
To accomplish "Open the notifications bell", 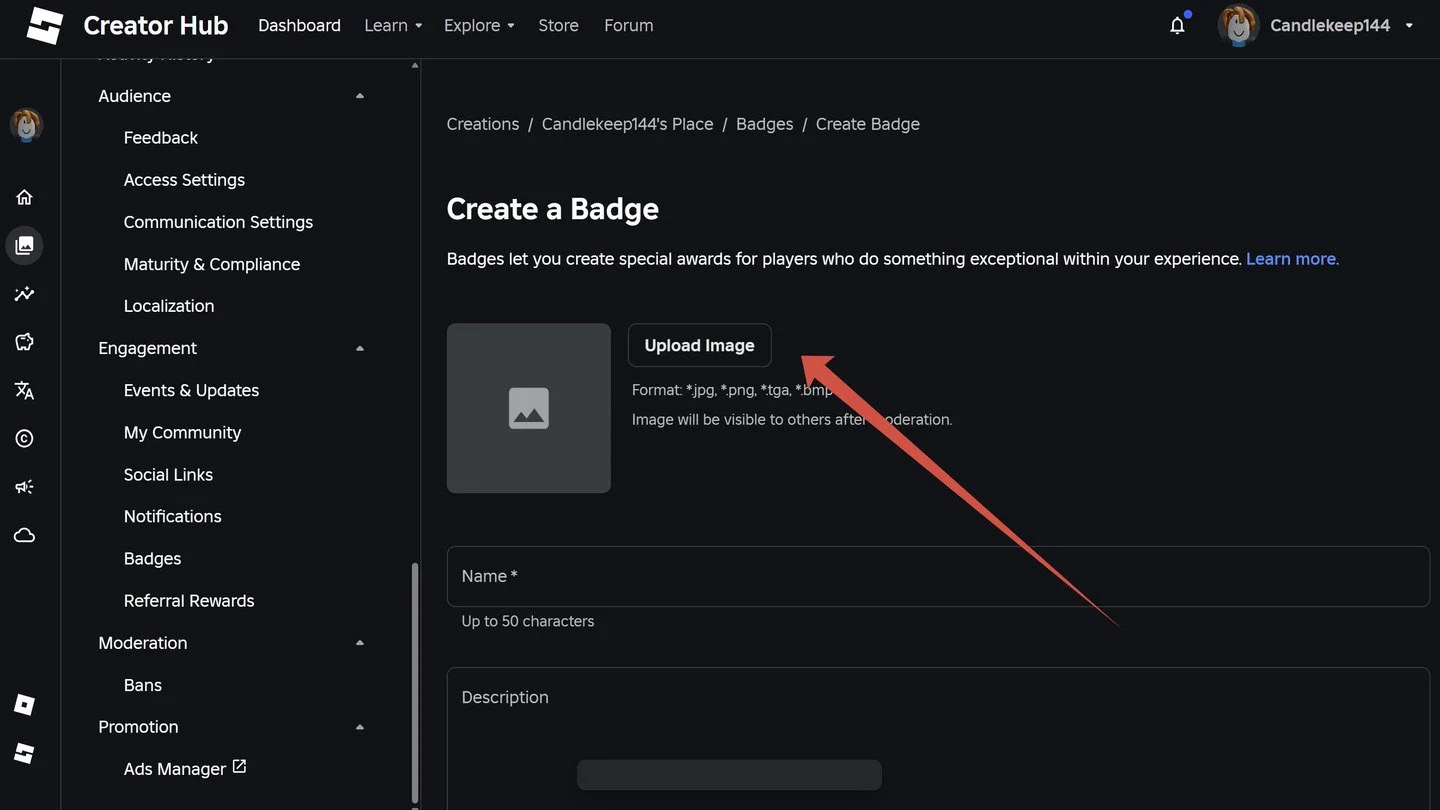I will 1178,26.
